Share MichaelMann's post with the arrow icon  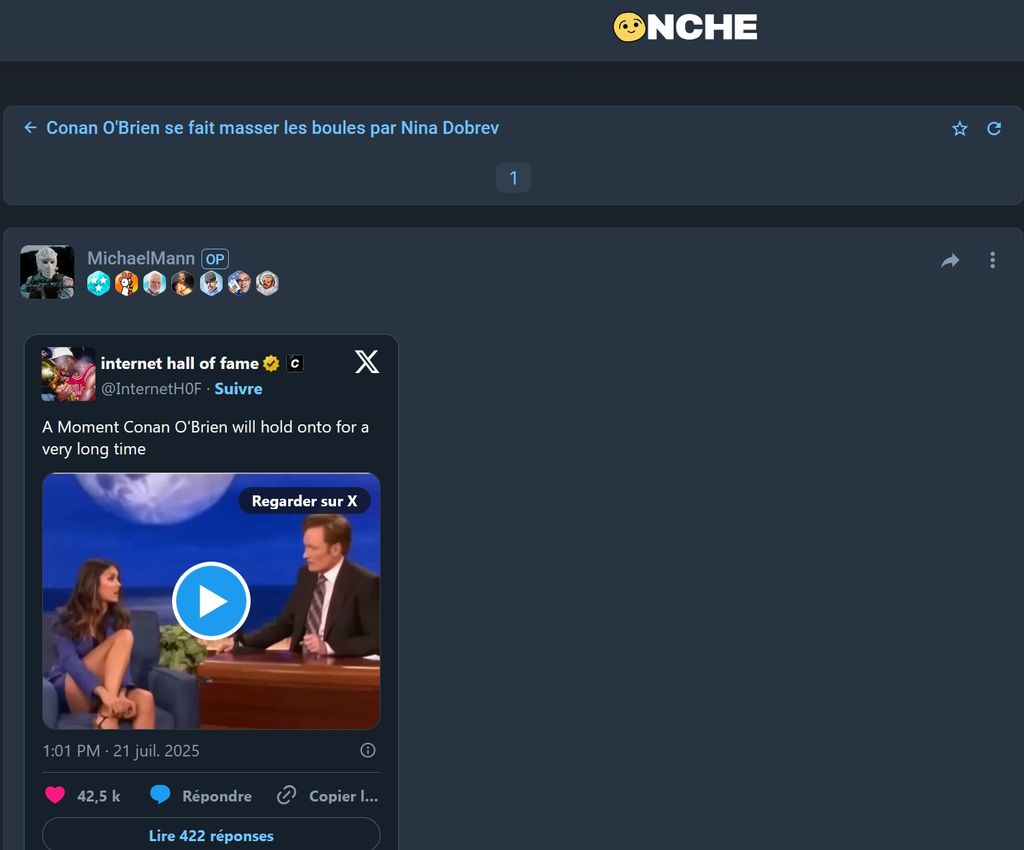click(950, 261)
